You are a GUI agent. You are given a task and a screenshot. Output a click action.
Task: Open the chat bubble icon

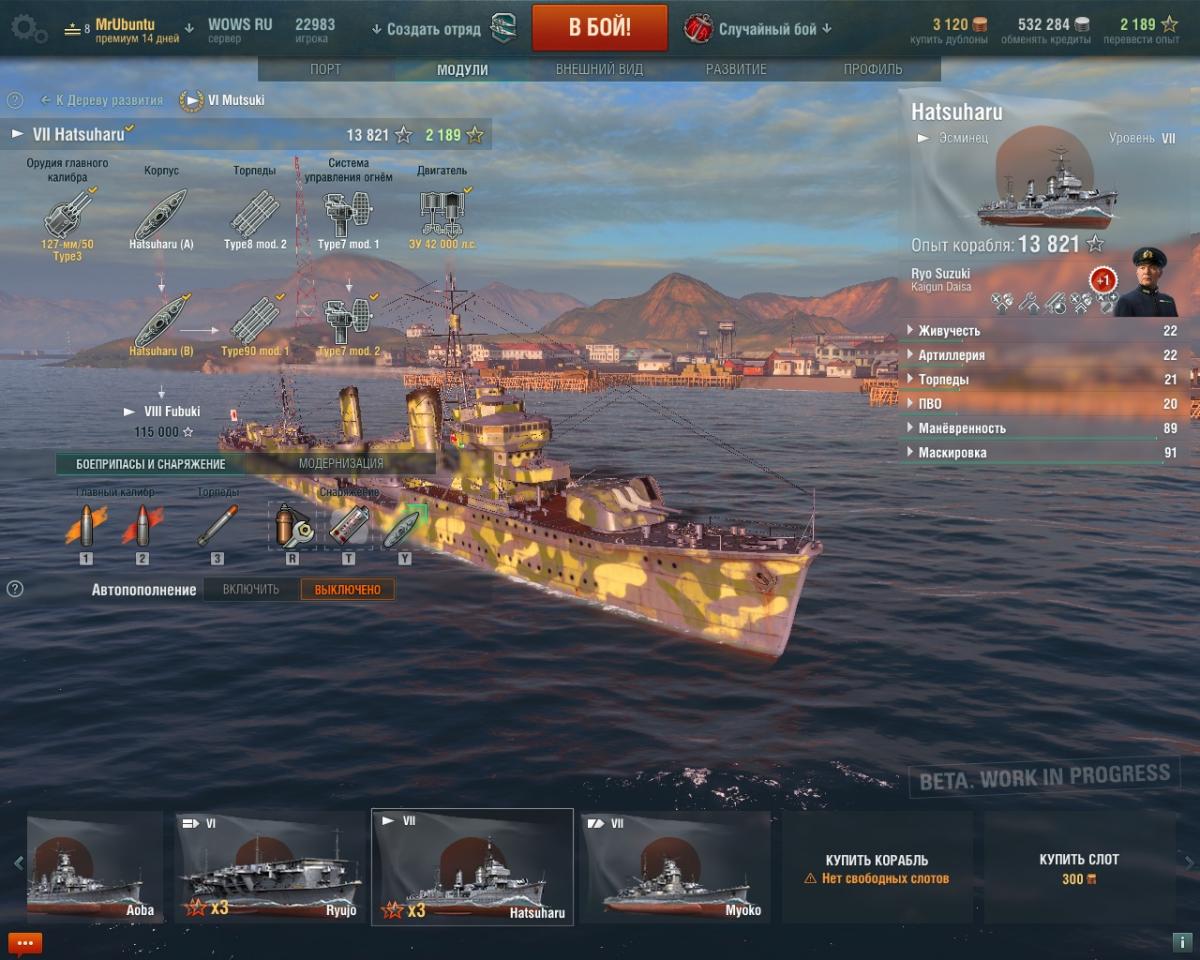(25, 942)
